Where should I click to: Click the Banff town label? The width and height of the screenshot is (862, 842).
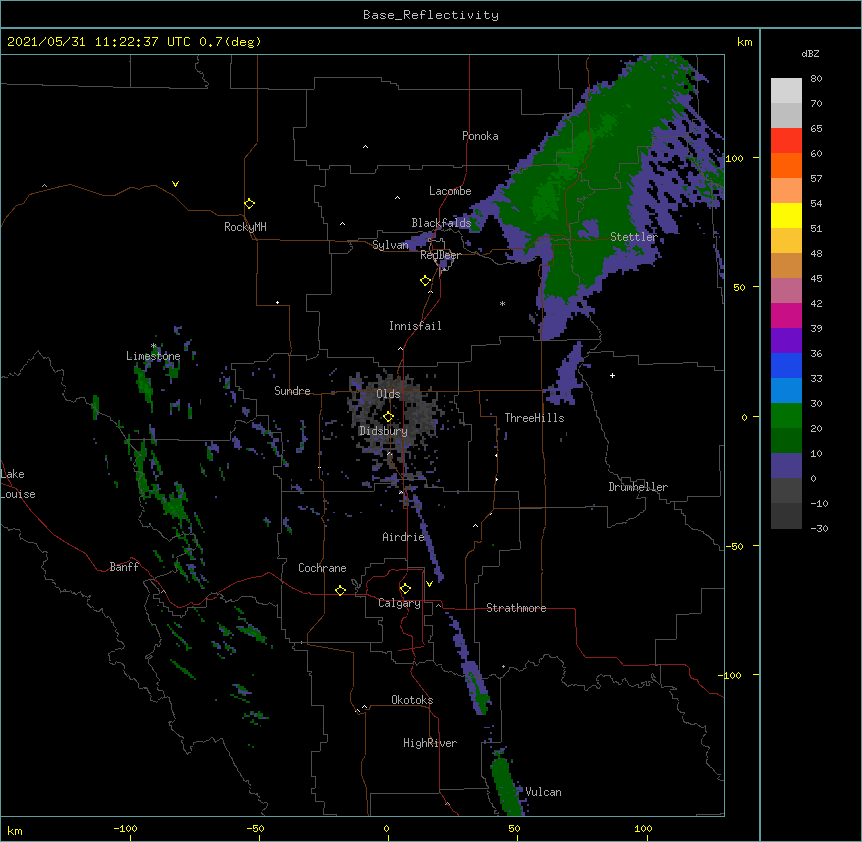[124, 567]
